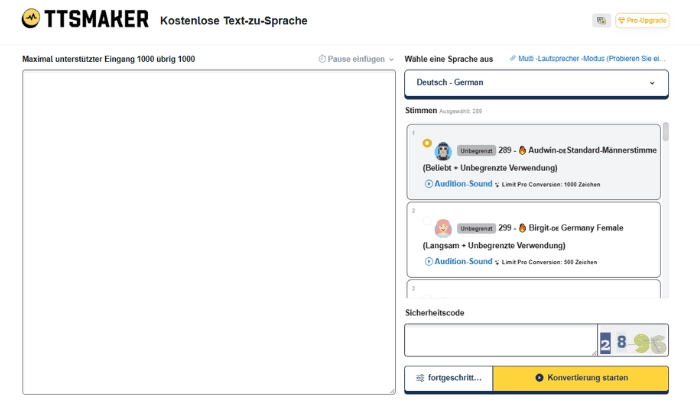This screenshot has height=400, width=700.
Task: Click the Birgit female voice avatar
Action: click(443, 228)
